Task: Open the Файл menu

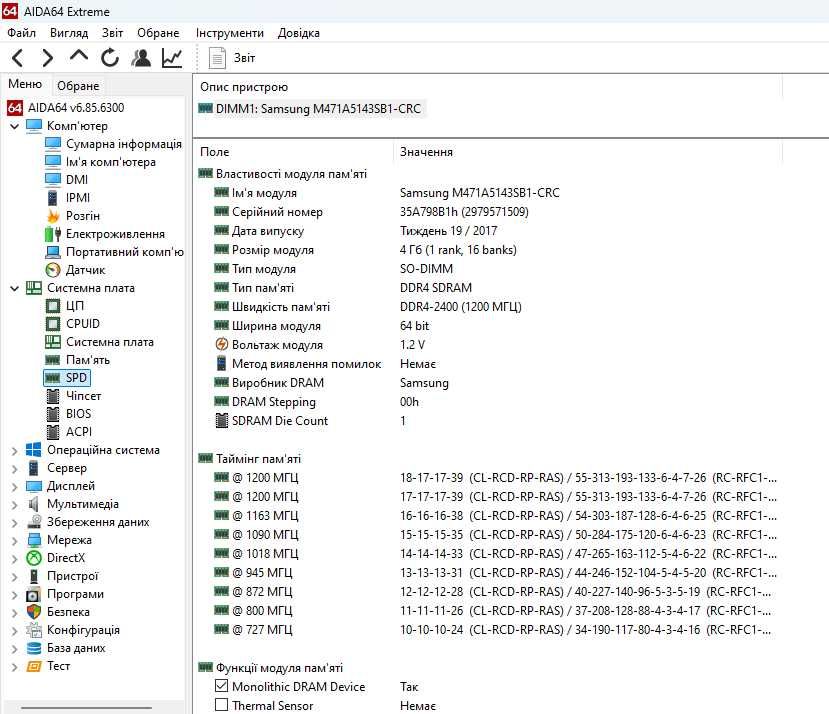Action: 22,33
